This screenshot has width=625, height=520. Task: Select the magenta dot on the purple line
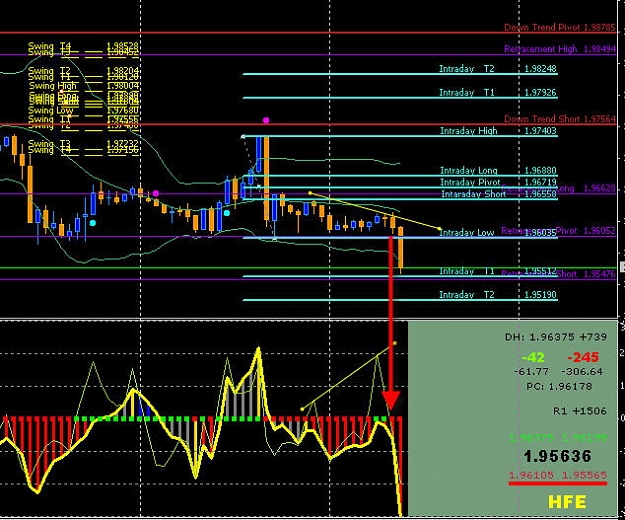point(156,193)
